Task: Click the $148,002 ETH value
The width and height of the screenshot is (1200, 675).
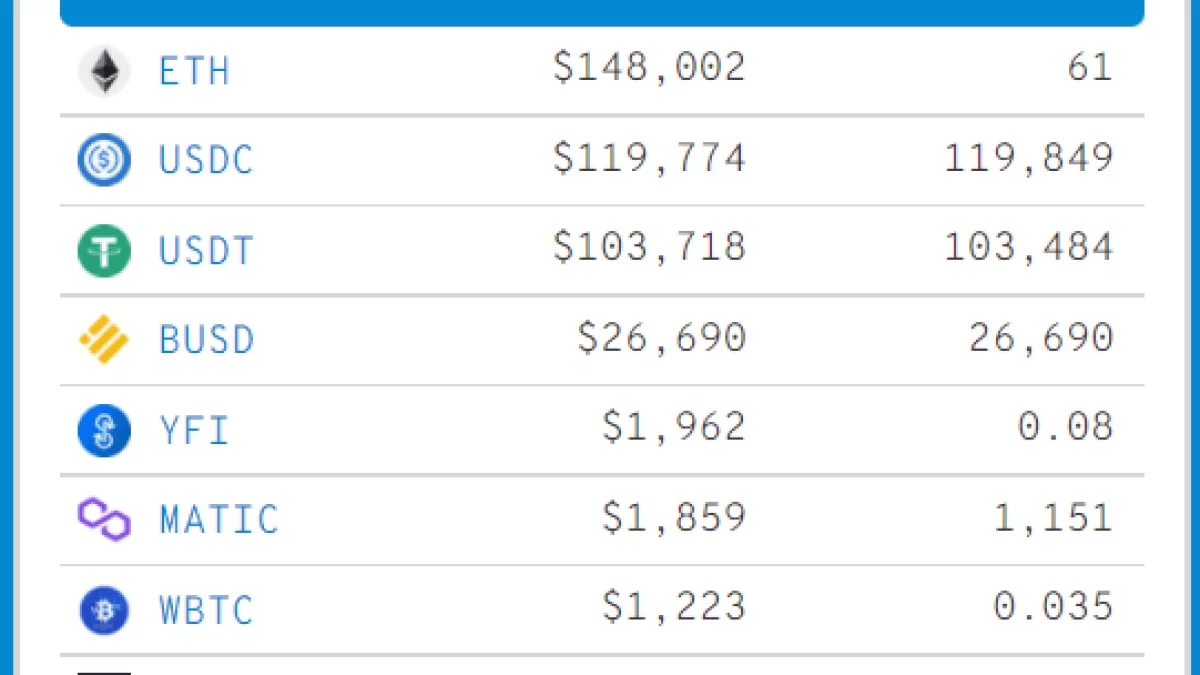Action: [649, 68]
